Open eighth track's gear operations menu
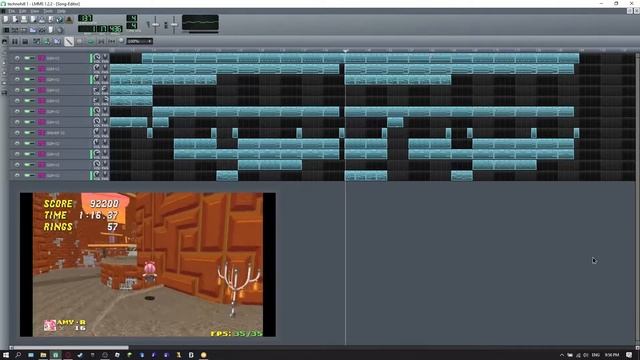 17,133
